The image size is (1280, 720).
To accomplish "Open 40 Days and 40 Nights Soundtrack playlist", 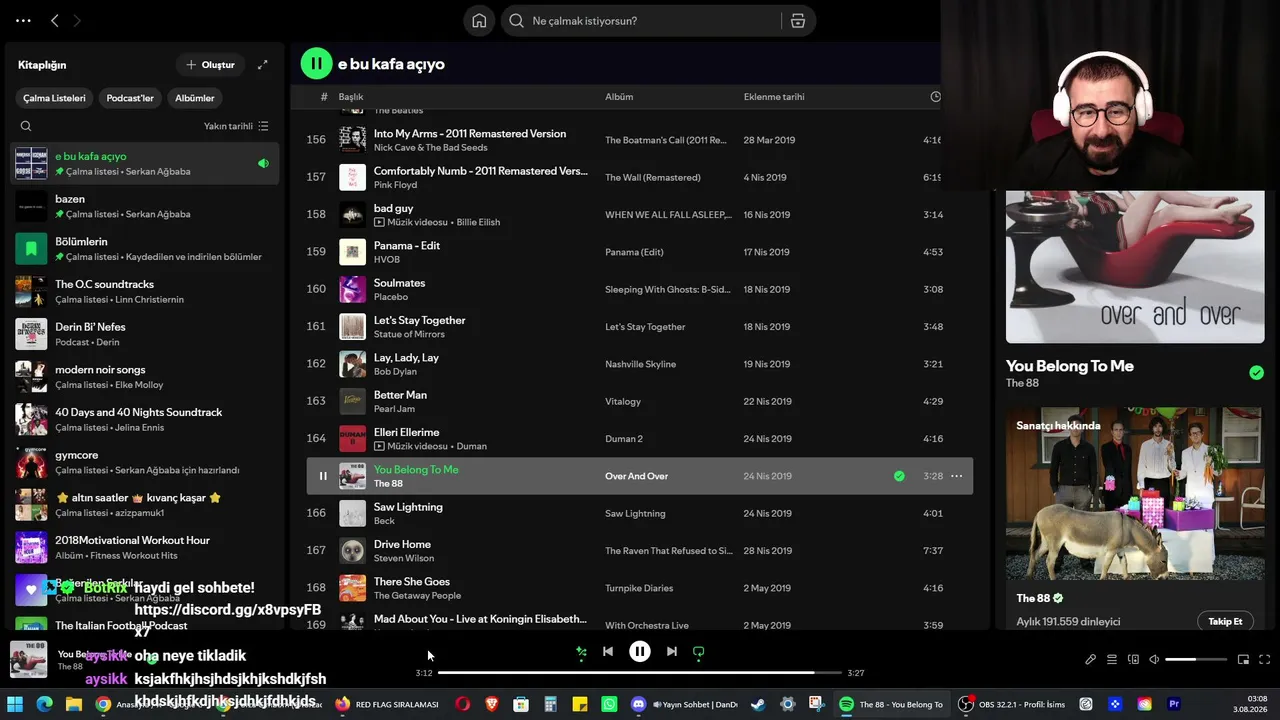I will click(145, 420).
